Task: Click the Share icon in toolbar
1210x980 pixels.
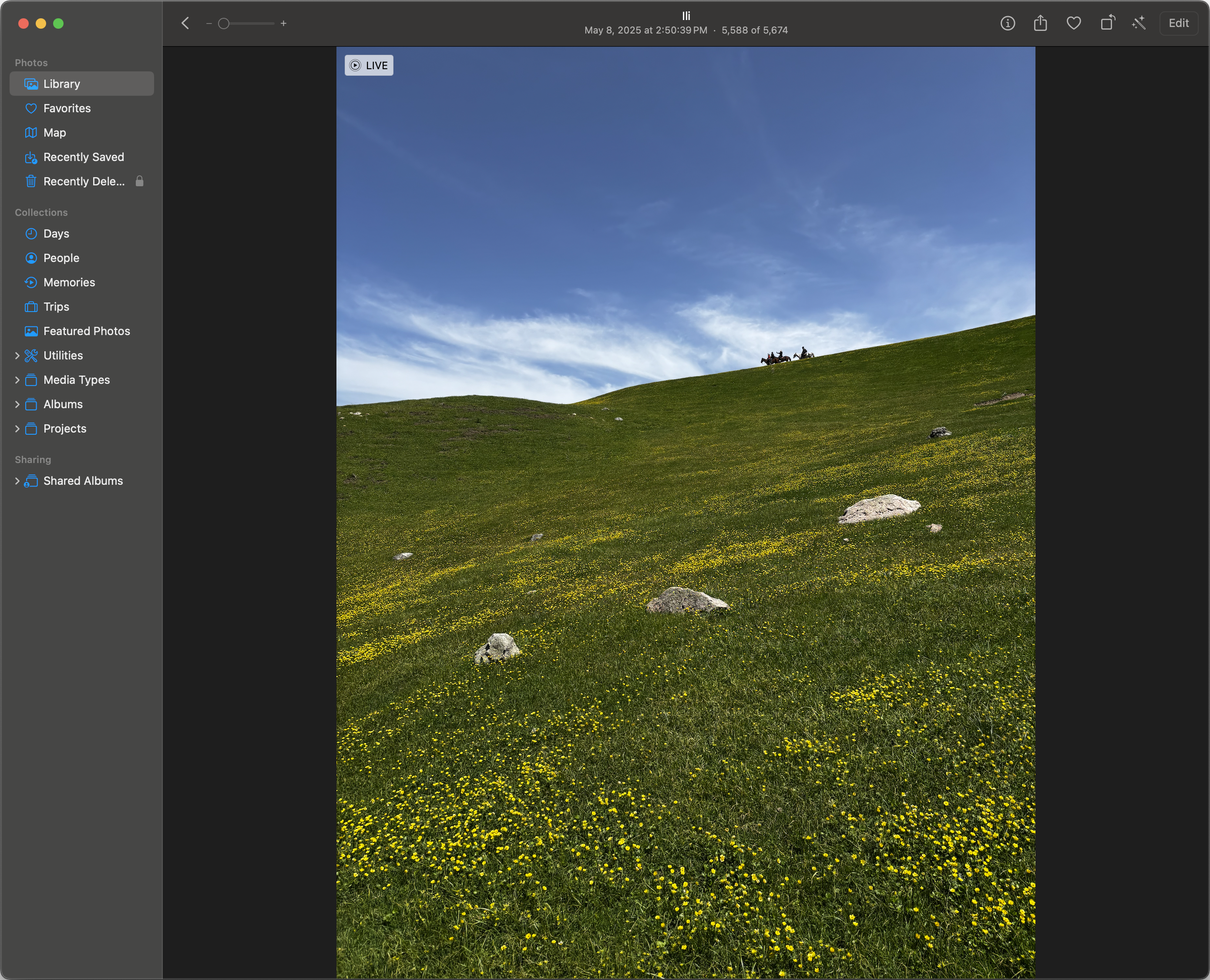Action: 1040,23
